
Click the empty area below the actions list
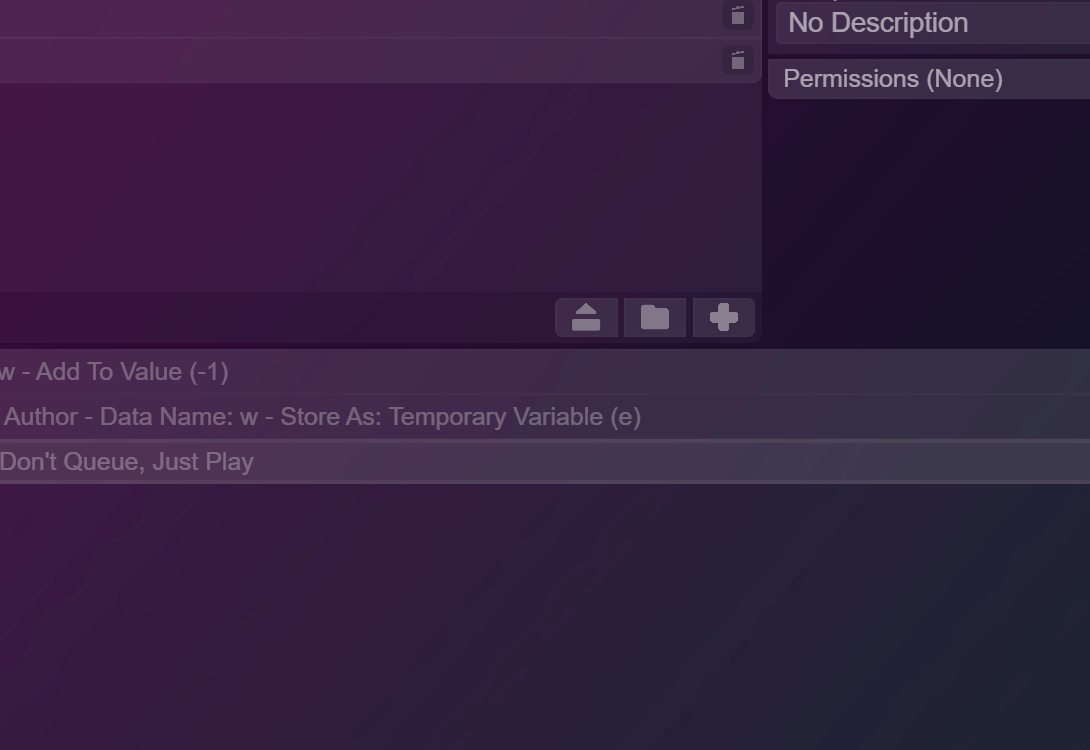tap(545, 617)
